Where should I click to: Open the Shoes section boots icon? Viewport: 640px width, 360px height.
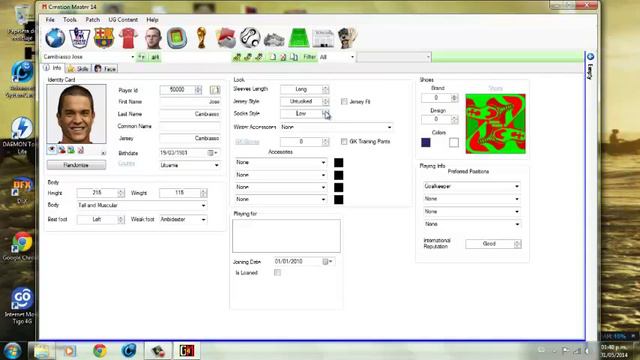[x=274, y=39]
